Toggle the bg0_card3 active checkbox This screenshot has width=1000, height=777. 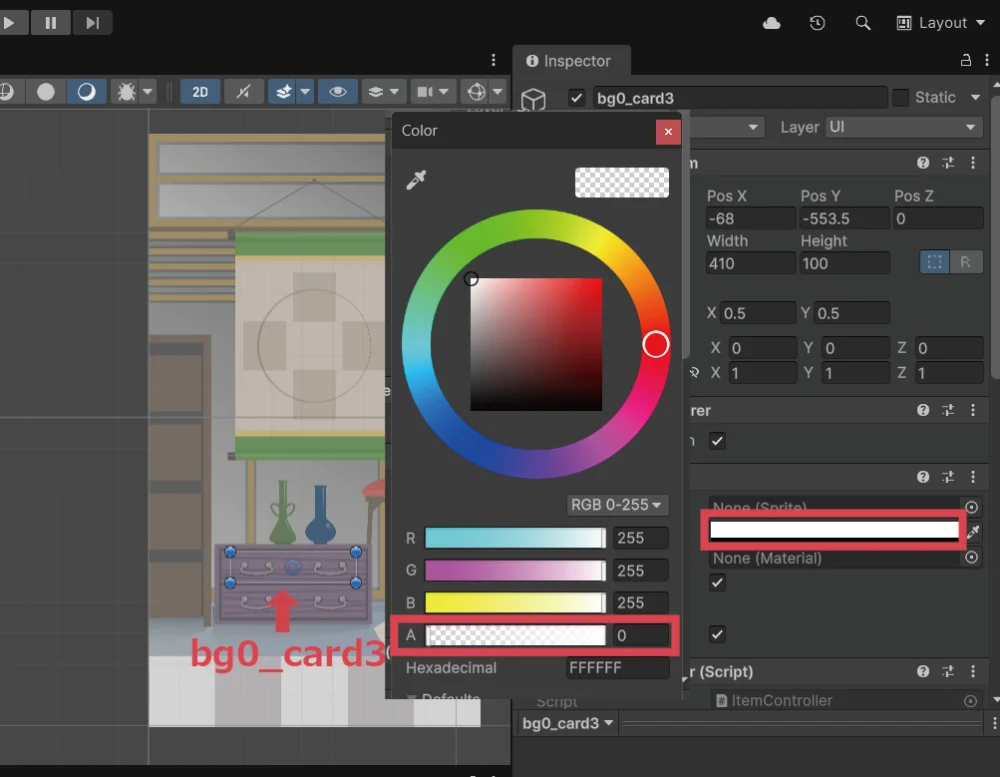click(576, 97)
